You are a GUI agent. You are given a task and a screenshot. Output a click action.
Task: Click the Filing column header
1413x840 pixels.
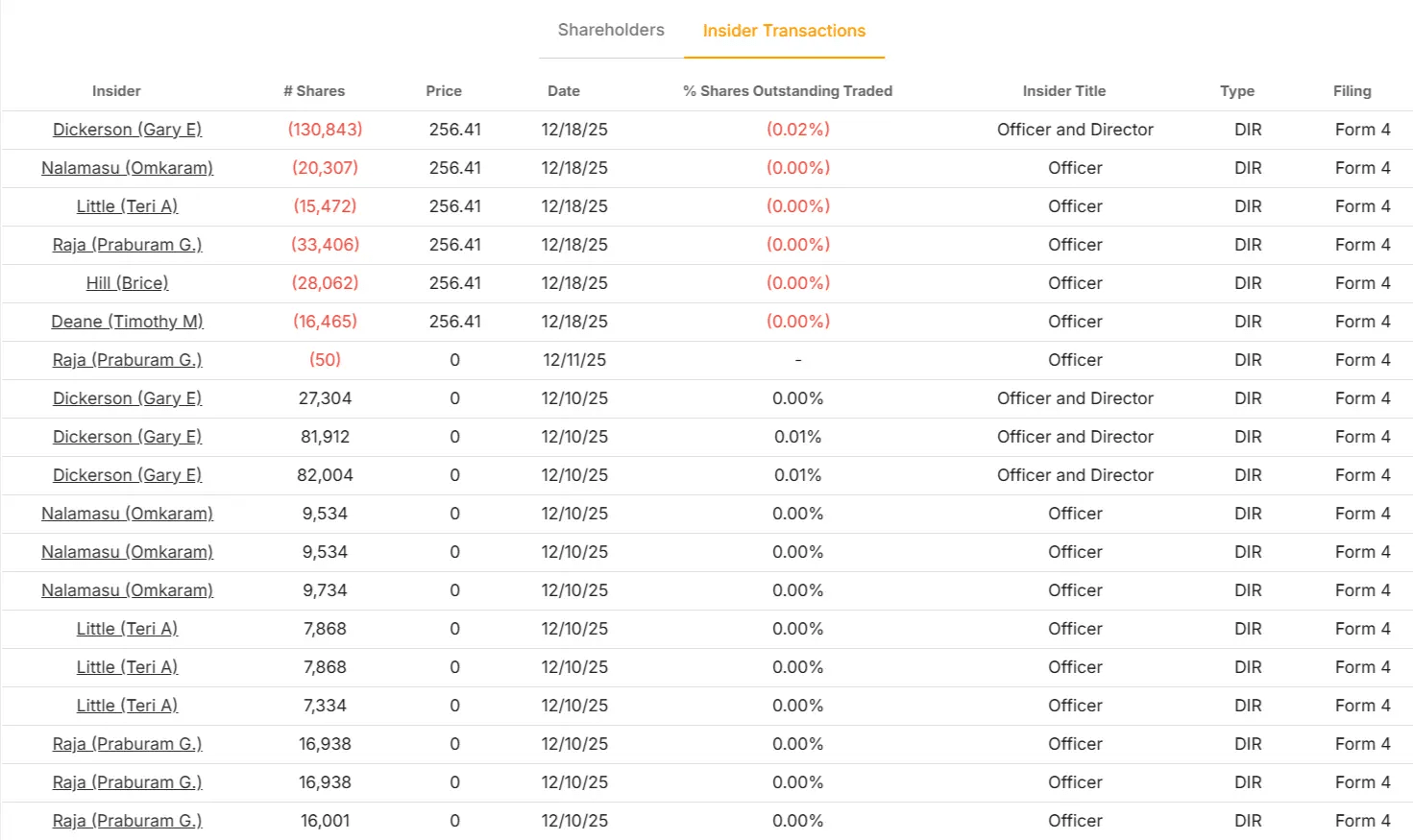[x=1352, y=91]
